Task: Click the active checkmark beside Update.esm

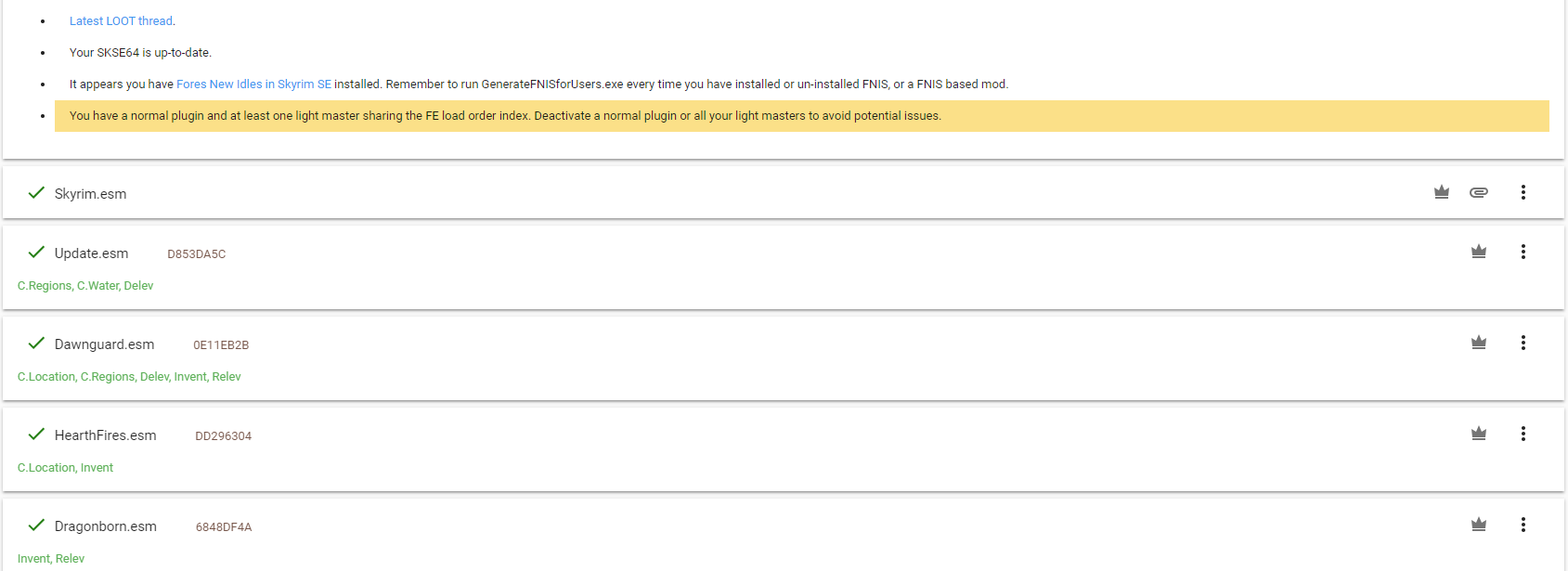Action: 36,253
